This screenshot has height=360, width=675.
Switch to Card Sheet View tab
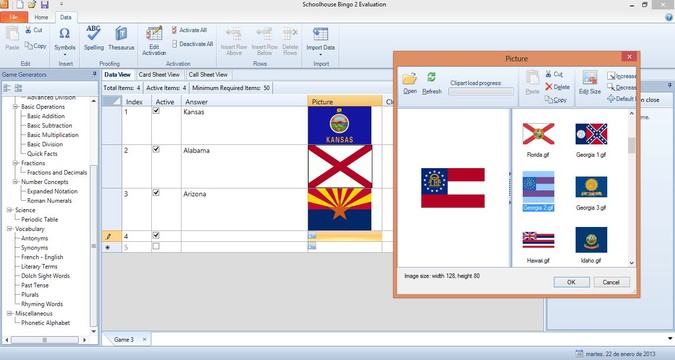point(159,74)
